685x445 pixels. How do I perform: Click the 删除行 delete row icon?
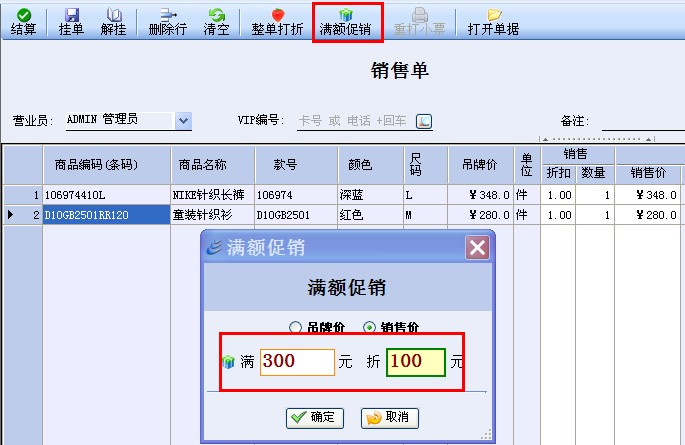168,22
